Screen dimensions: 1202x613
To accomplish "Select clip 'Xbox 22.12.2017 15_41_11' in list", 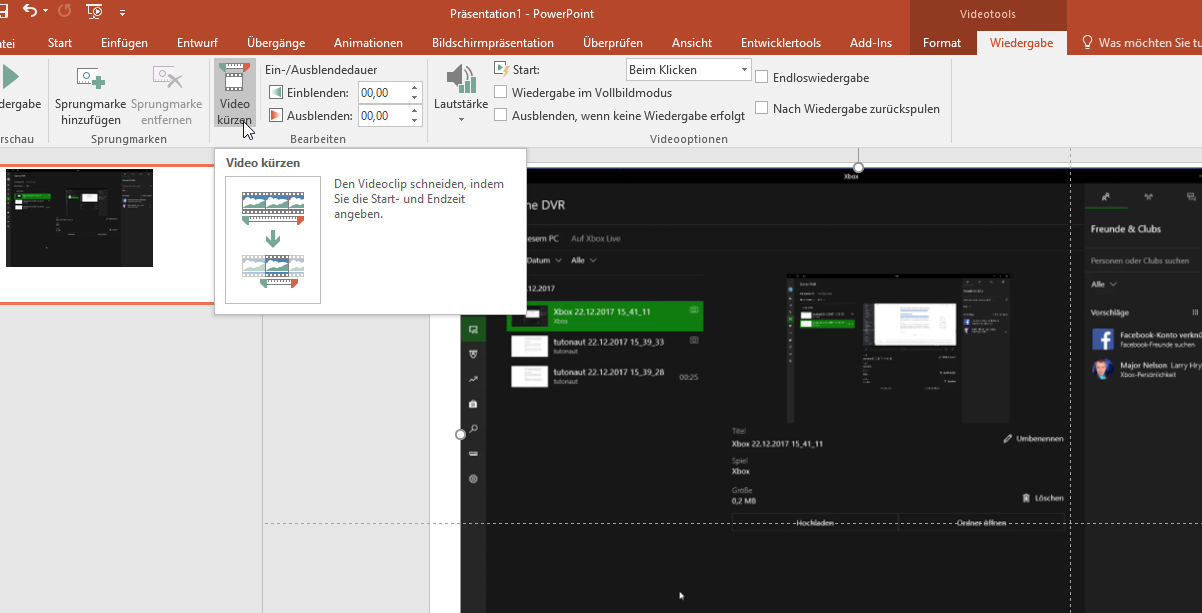I will (604, 316).
